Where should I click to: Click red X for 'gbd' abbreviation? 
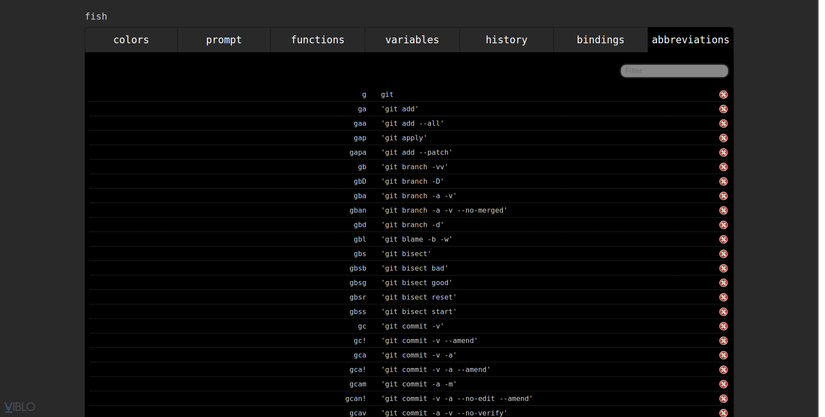723,225
